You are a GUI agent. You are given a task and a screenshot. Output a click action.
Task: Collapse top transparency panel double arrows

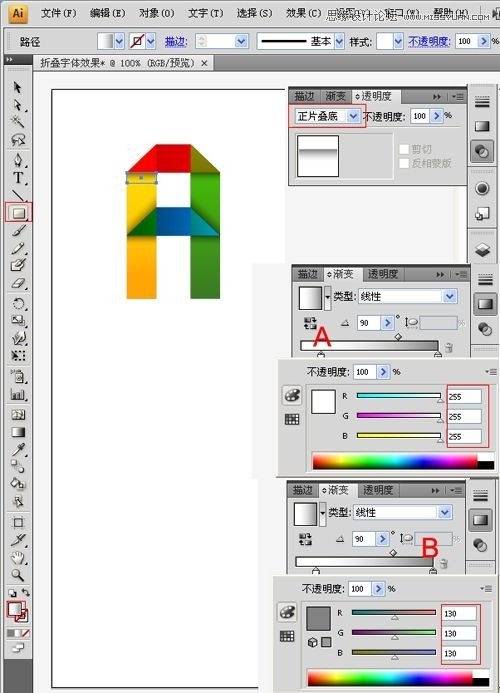click(x=437, y=97)
